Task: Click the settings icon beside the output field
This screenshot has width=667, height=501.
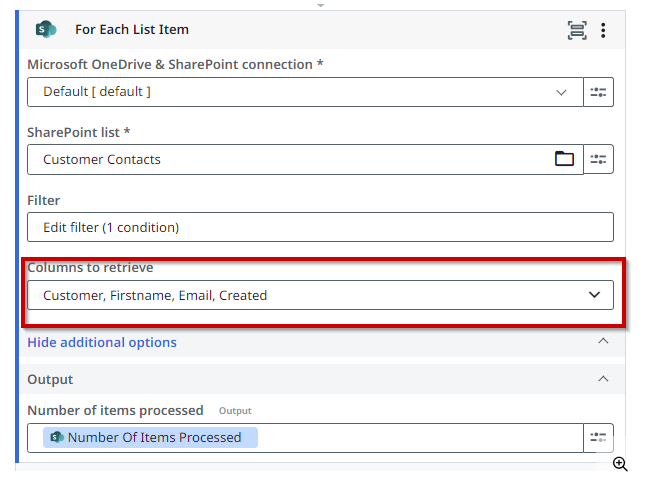Action: coord(598,437)
